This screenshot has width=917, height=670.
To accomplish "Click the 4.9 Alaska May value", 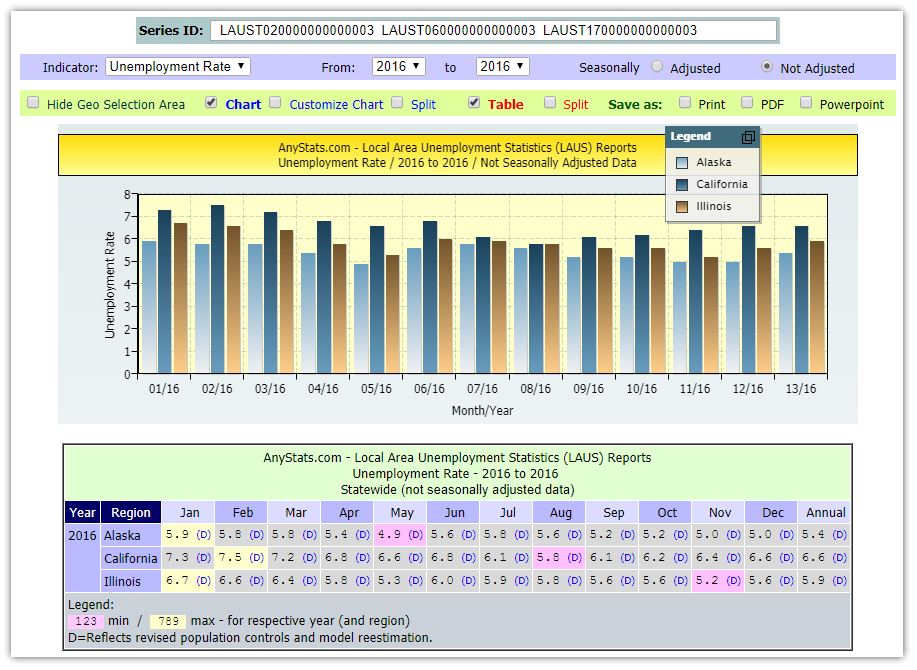I will pos(389,534).
